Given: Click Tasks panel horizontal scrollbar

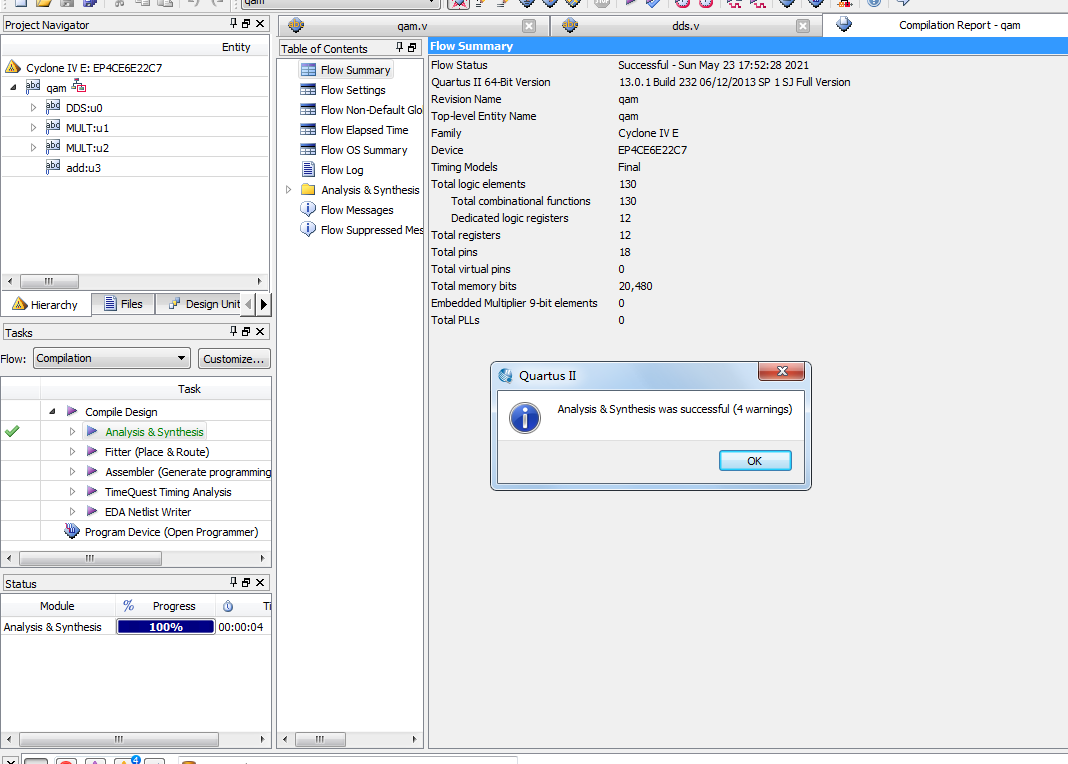Looking at the screenshot, I should [90, 558].
